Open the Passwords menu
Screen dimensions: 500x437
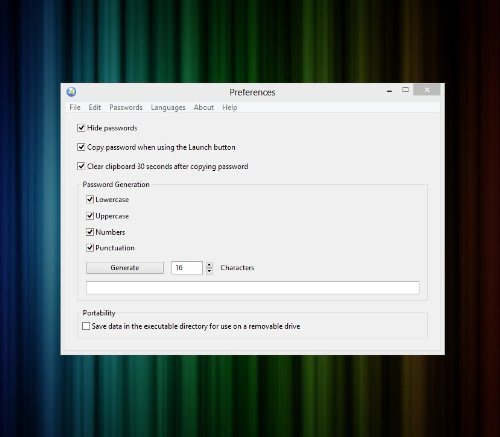(x=126, y=107)
